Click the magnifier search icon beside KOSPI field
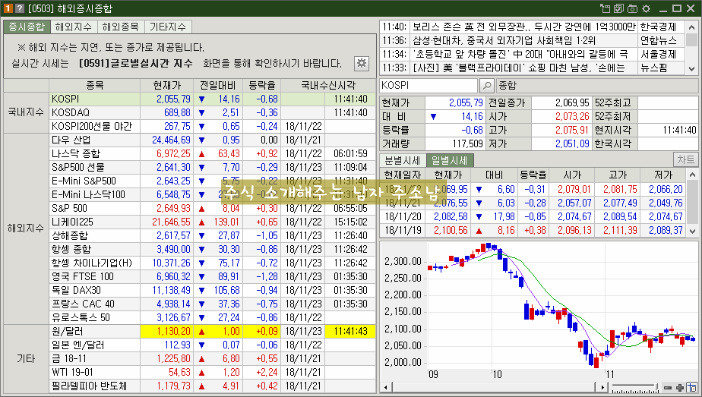Image resolution: width=702 pixels, height=397 pixels. point(487,85)
